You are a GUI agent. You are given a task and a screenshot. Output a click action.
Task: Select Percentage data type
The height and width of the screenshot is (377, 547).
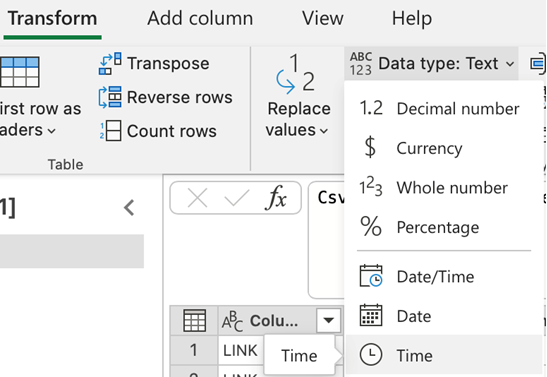[x=443, y=227]
